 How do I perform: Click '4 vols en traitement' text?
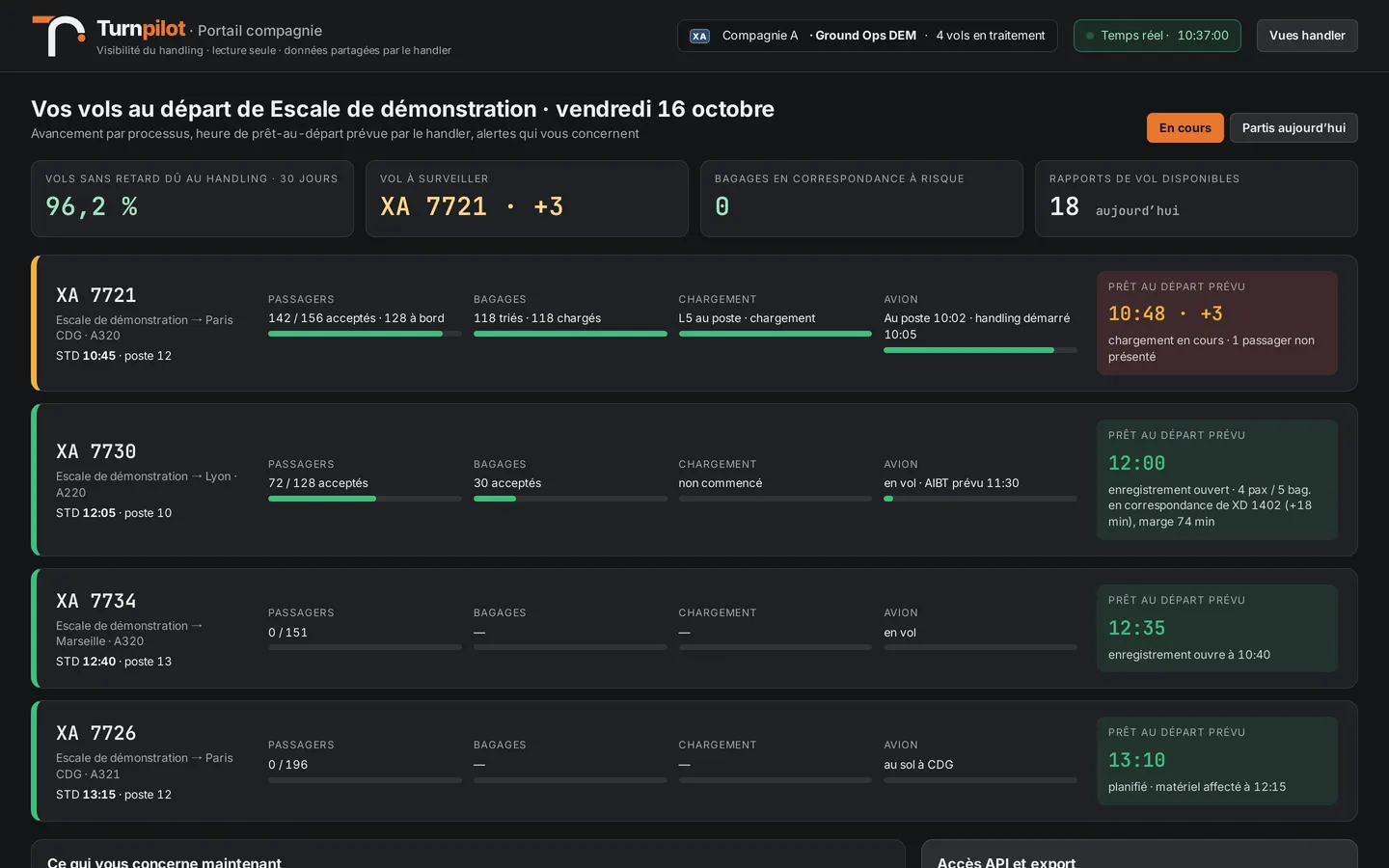point(991,36)
